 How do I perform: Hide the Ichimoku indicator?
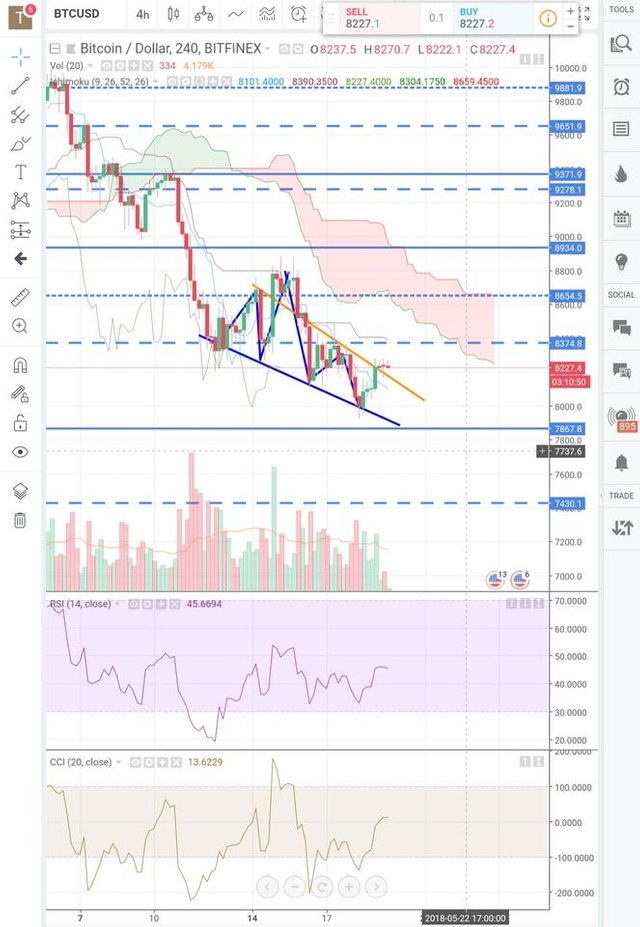point(171,82)
